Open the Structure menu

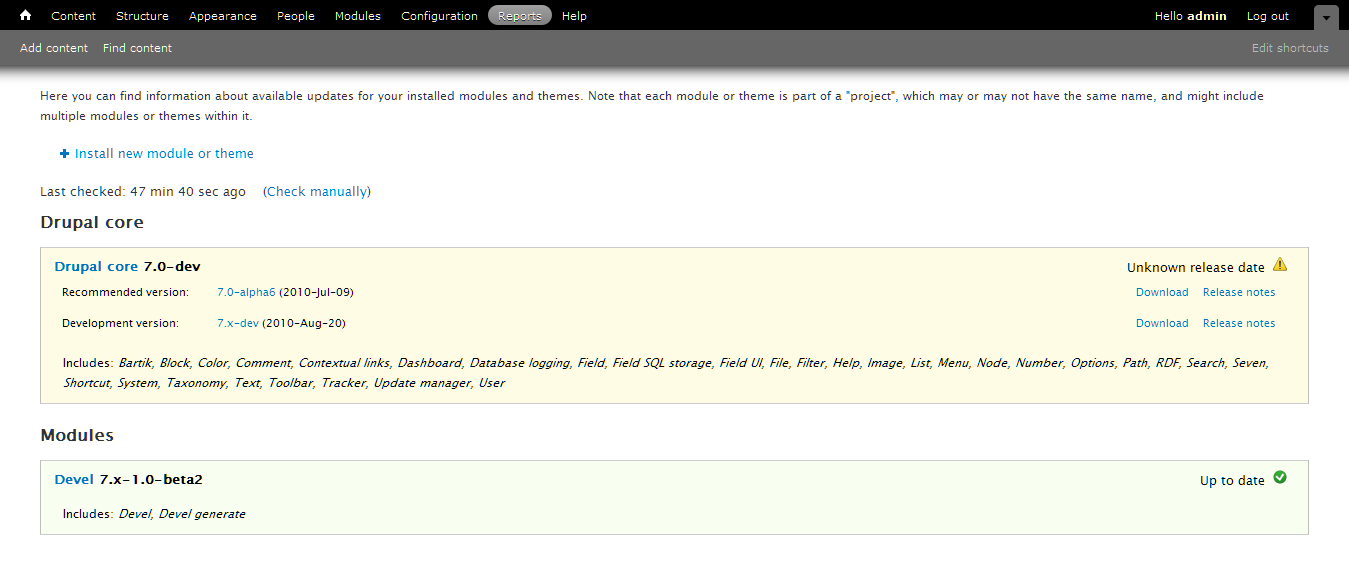(142, 16)
